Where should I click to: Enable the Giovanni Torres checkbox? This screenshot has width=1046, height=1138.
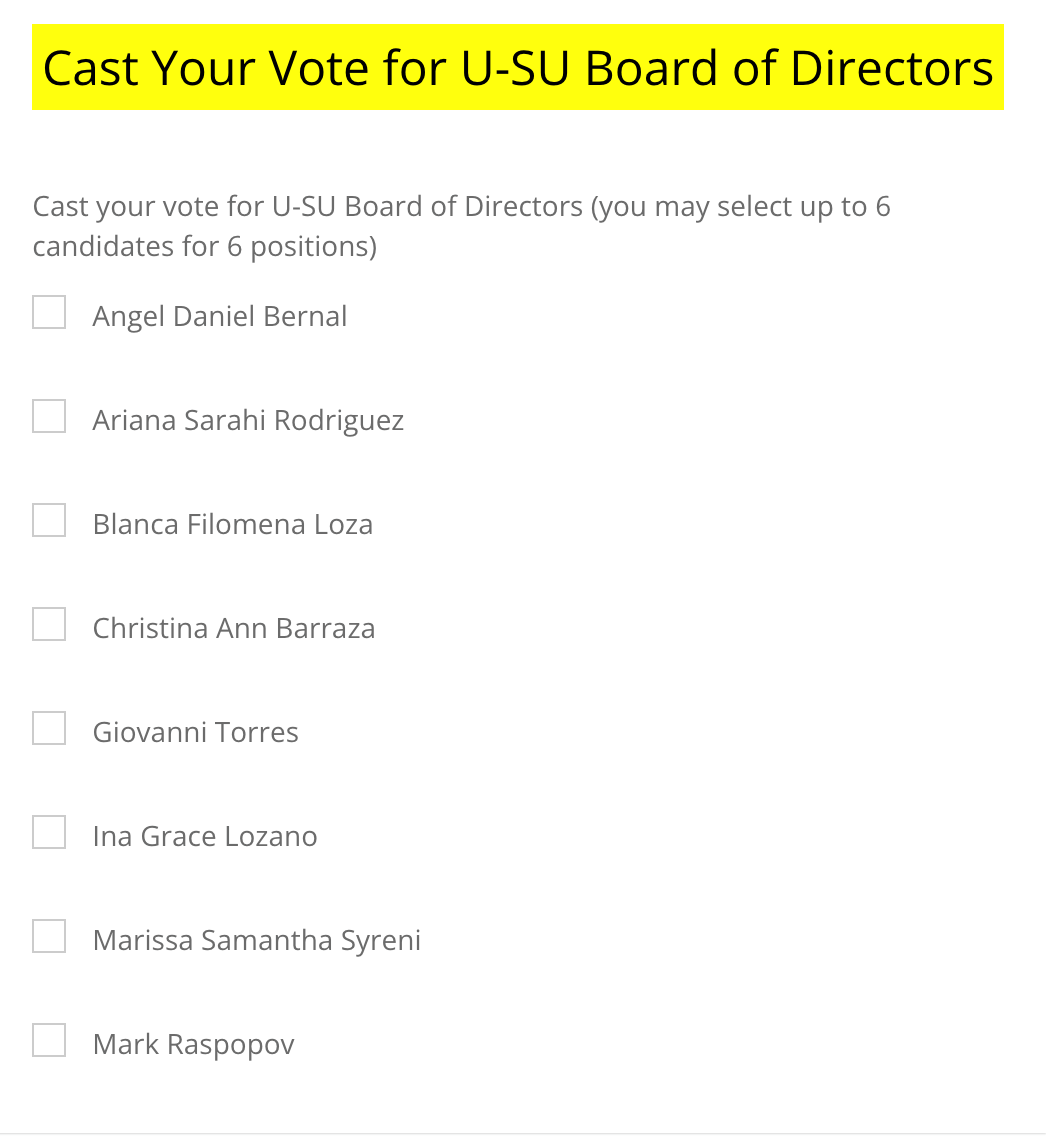pos(49,728)
